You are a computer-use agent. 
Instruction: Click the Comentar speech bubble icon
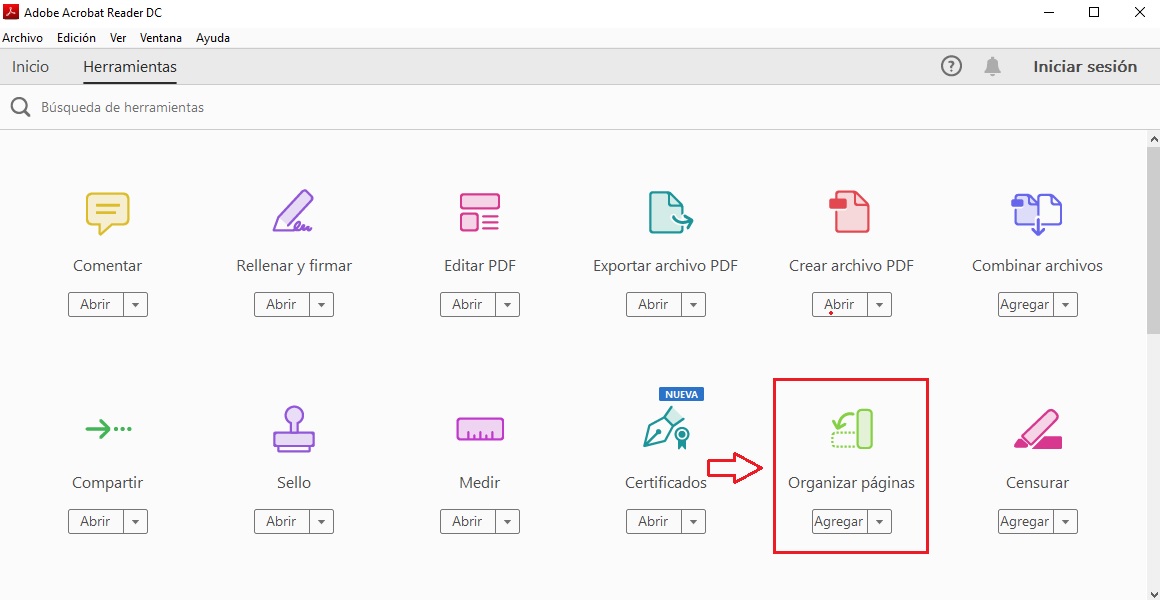point(107,212)
